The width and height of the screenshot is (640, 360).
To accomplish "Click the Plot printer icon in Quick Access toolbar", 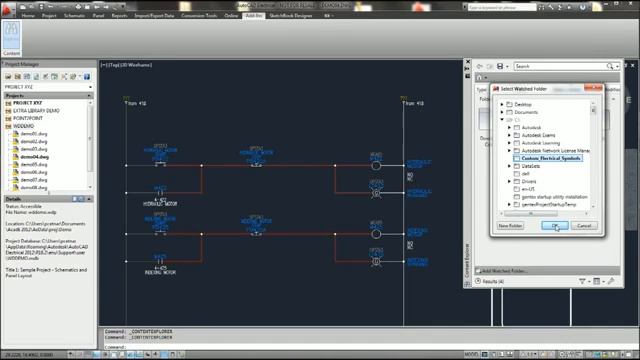I will point(78,7).
